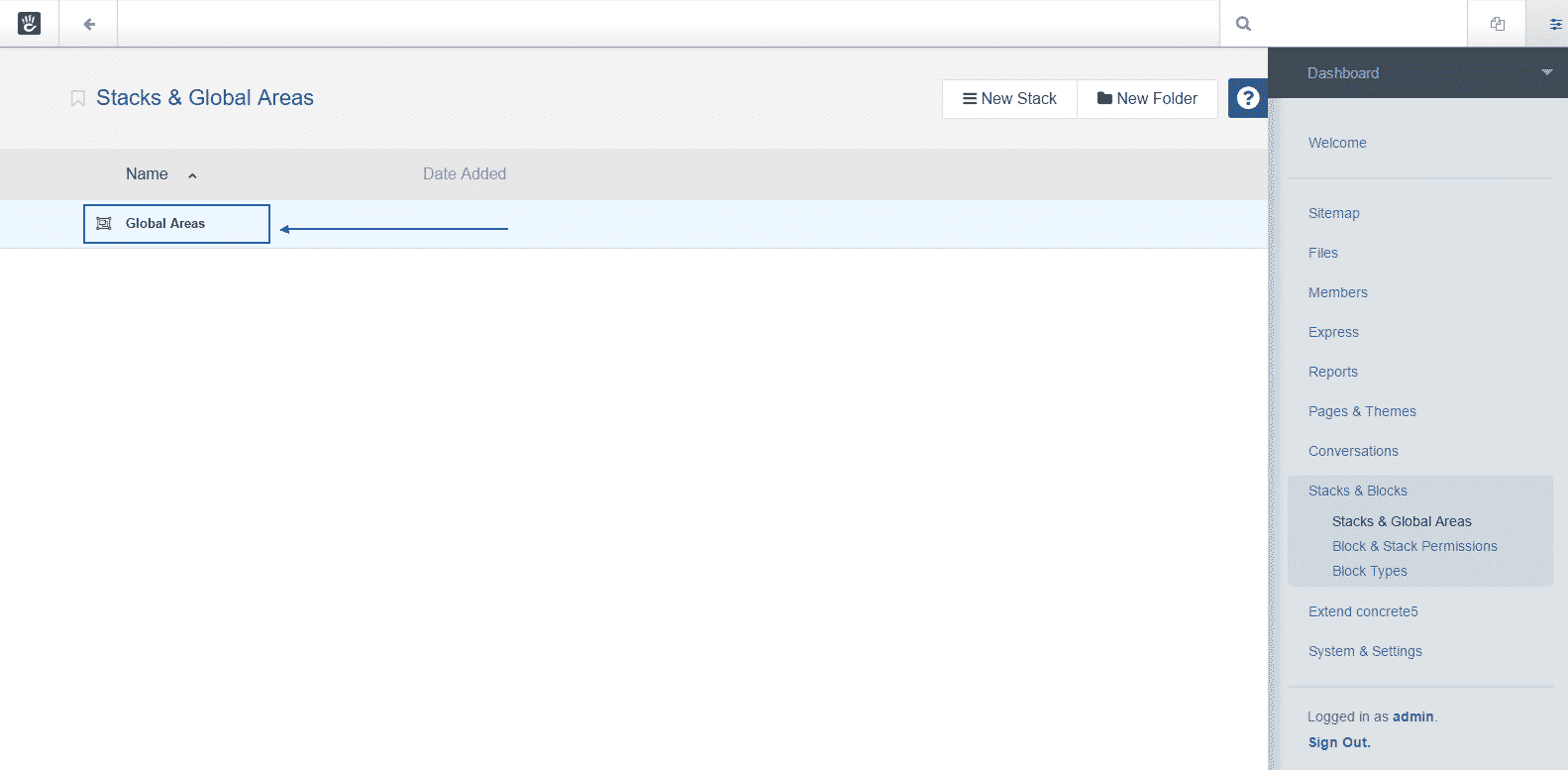This screenshot has height=770, width=1568.
Task: Go back using the left arrow icon
Action: [89, 24]
